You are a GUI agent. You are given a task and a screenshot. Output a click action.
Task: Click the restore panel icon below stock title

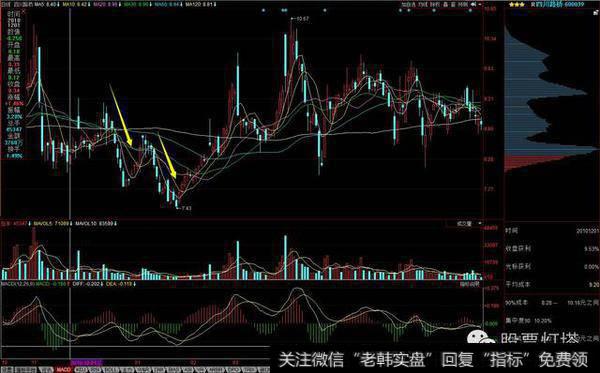point(595,13)
